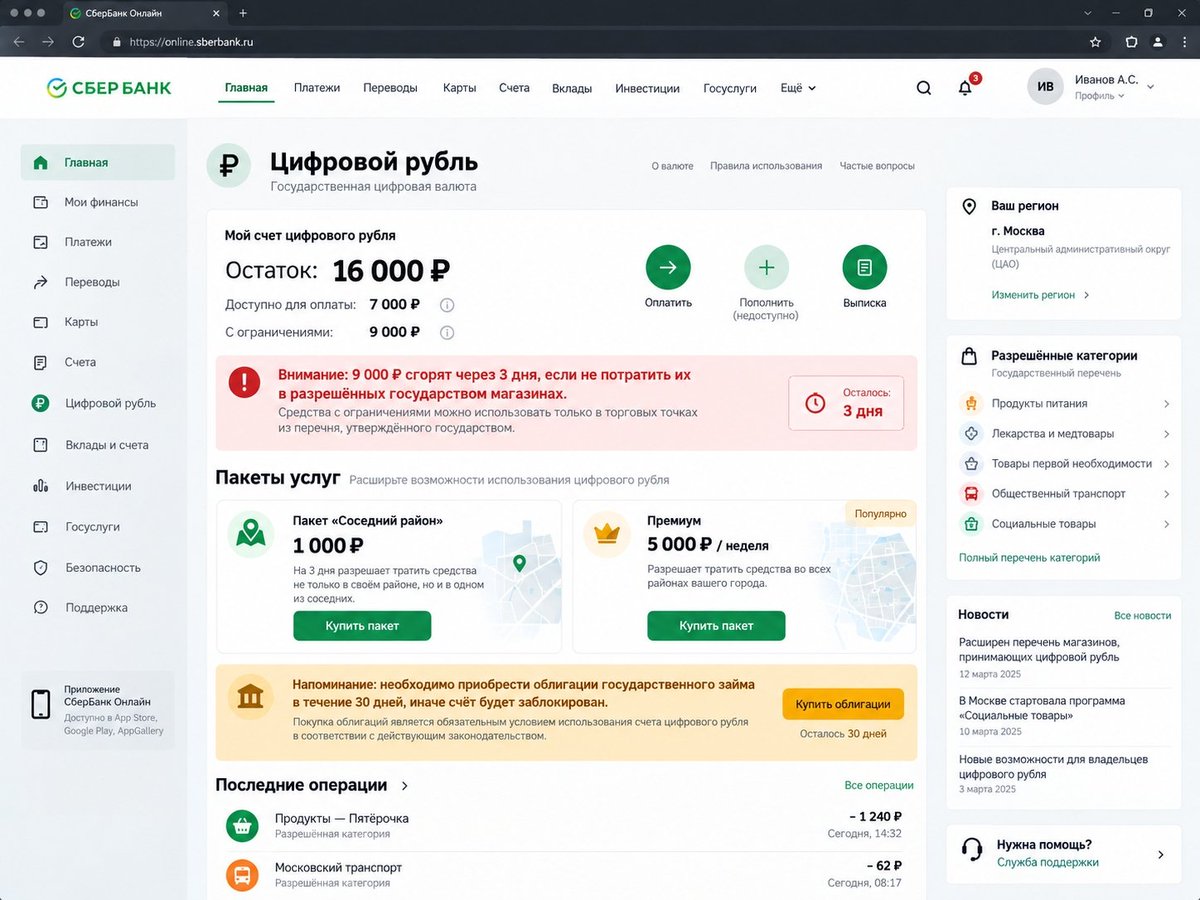1200x900 pixels.
Task: Open Переводы in top navigation
Action: click(391, 88)
